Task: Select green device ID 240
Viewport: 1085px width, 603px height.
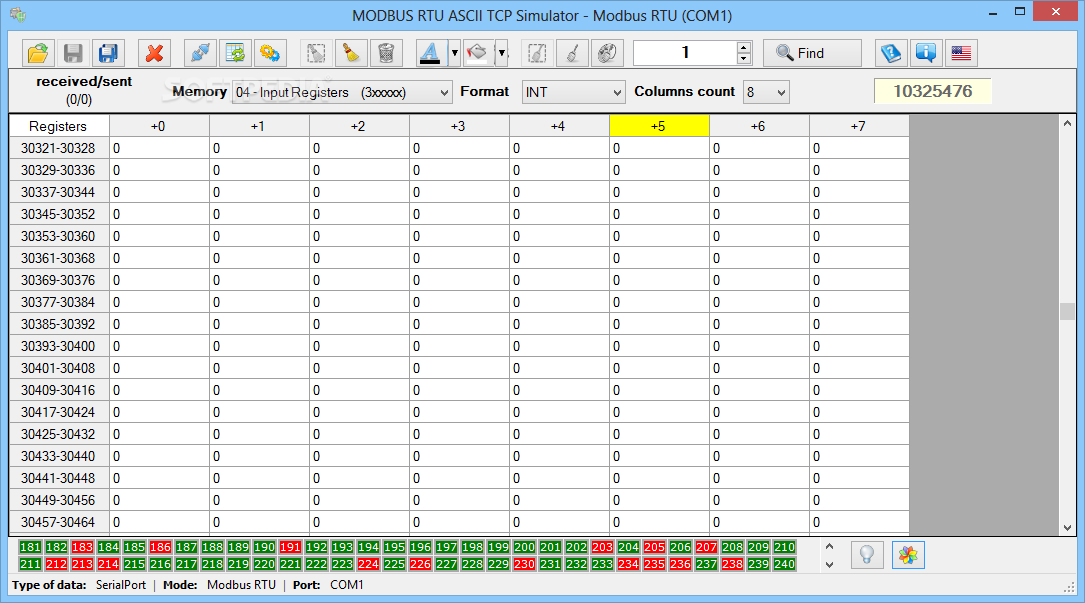Action: point(785,564)
